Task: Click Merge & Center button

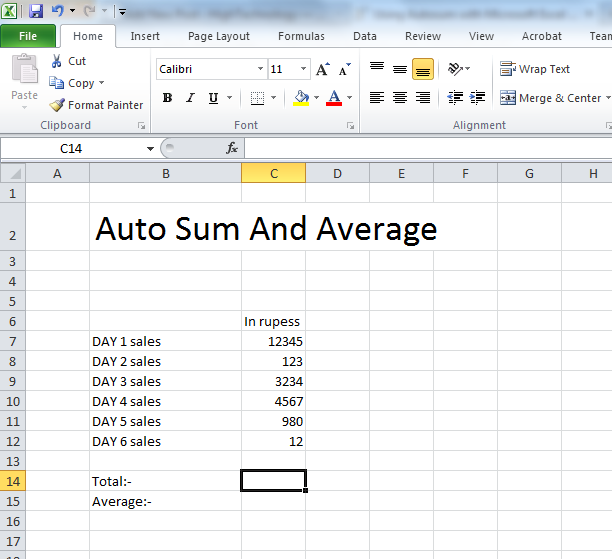Action: [551, 98]
